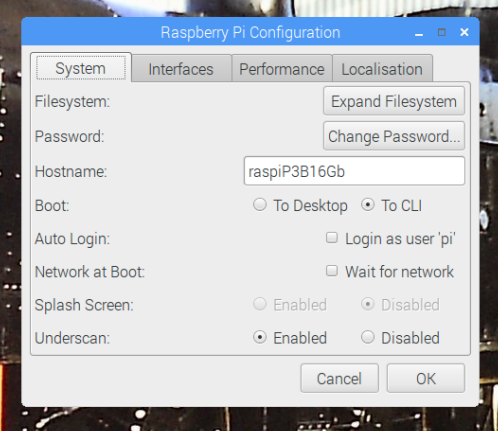
Task: Click the Auto Login: label
Action: click(x=72, y=239)
